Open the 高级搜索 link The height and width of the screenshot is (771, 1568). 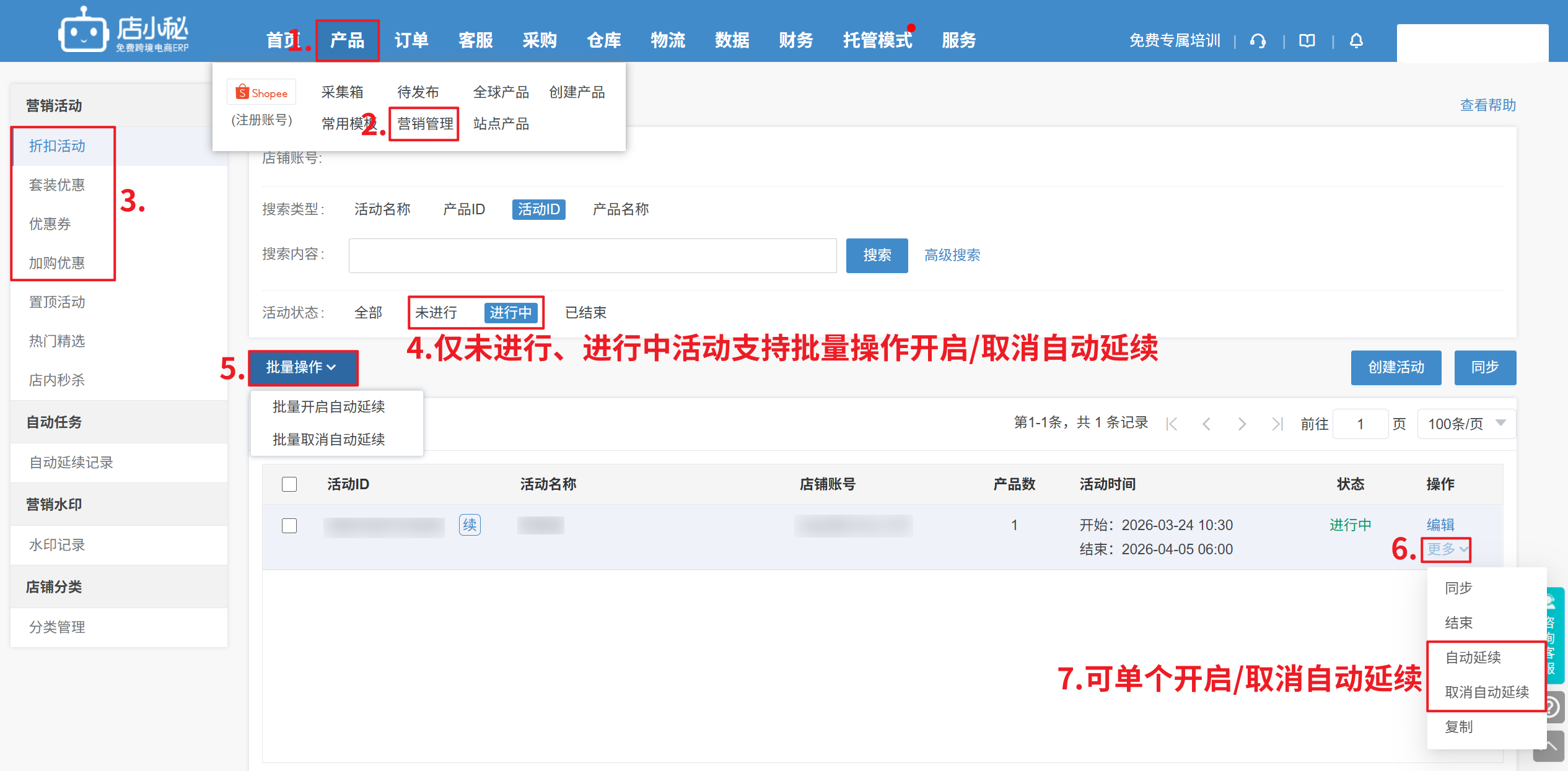952,255
